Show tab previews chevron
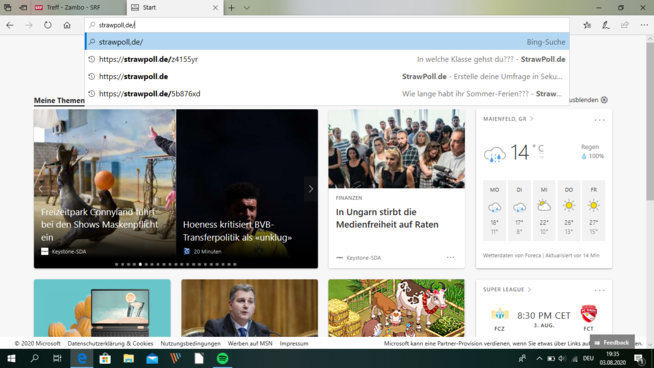The width and height of the screenshot is (654, 368). [x=247, y=8]
